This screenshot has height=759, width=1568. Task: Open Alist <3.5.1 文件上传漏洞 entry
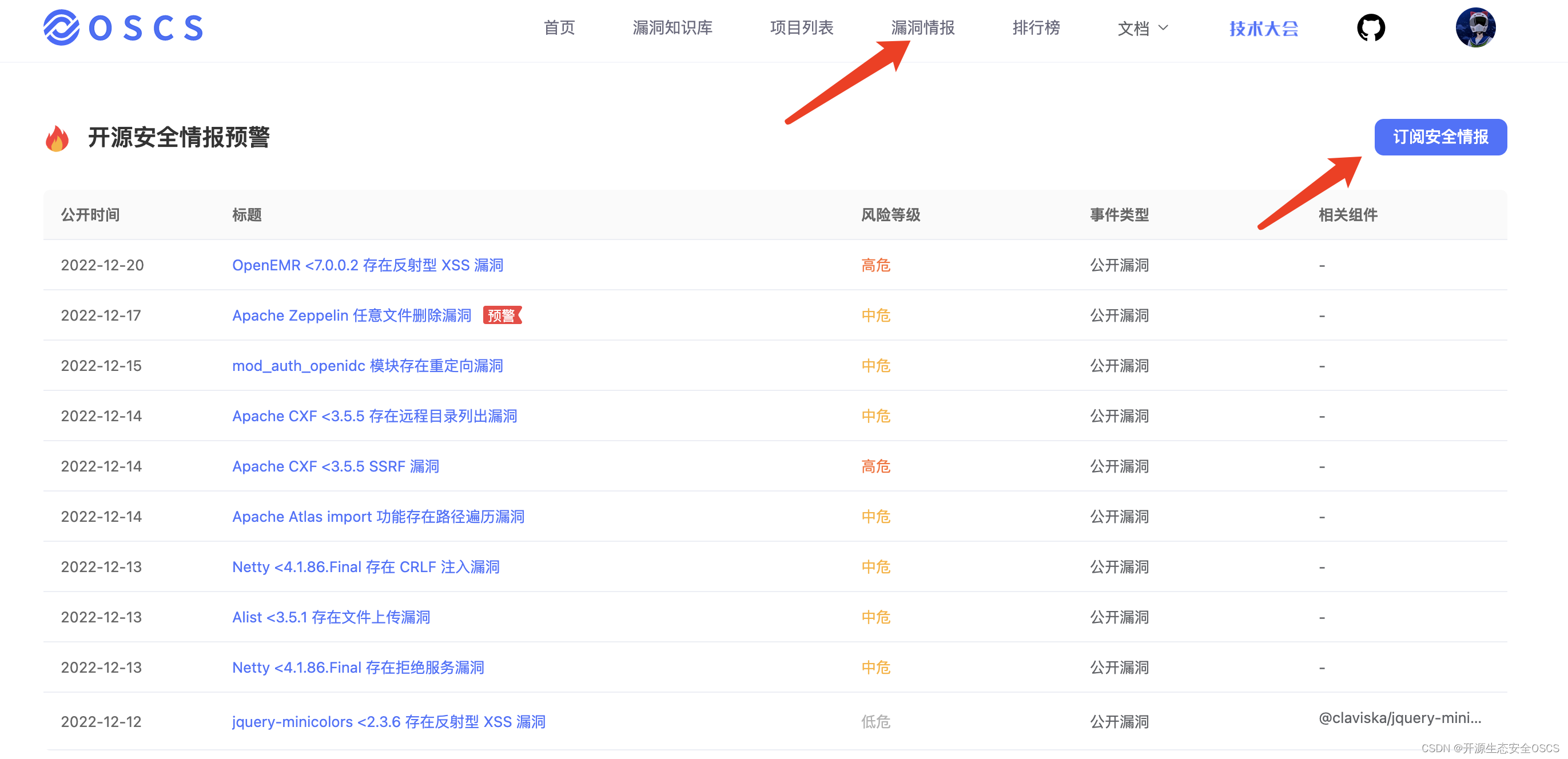click(x=331, y=617)
